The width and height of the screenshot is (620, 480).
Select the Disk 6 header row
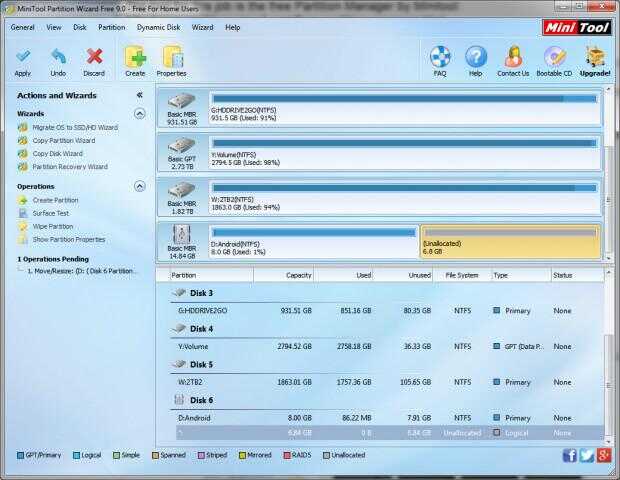click(x=388, y=400)
